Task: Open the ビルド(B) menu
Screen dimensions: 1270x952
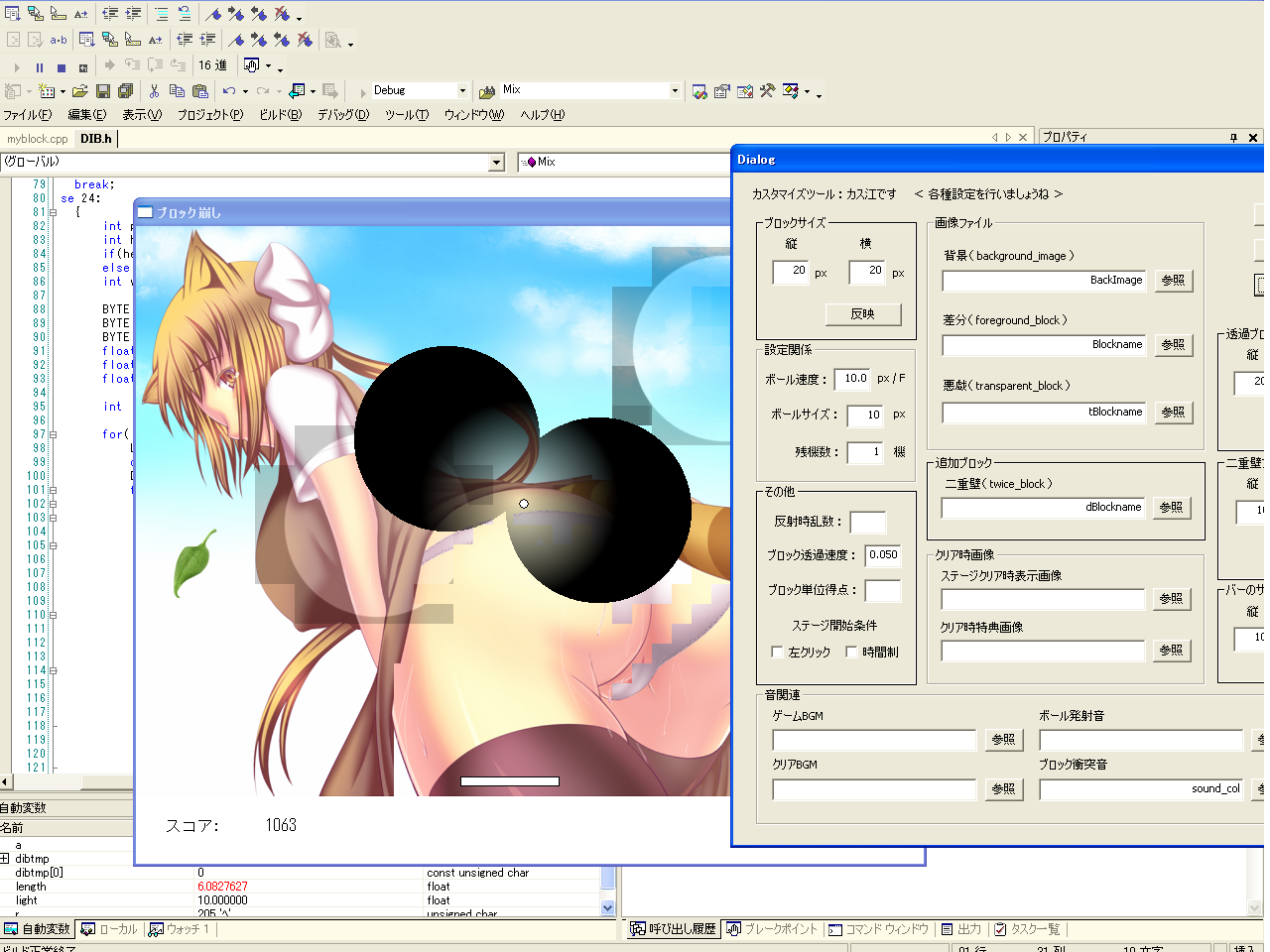Action: tap(280, 115)
